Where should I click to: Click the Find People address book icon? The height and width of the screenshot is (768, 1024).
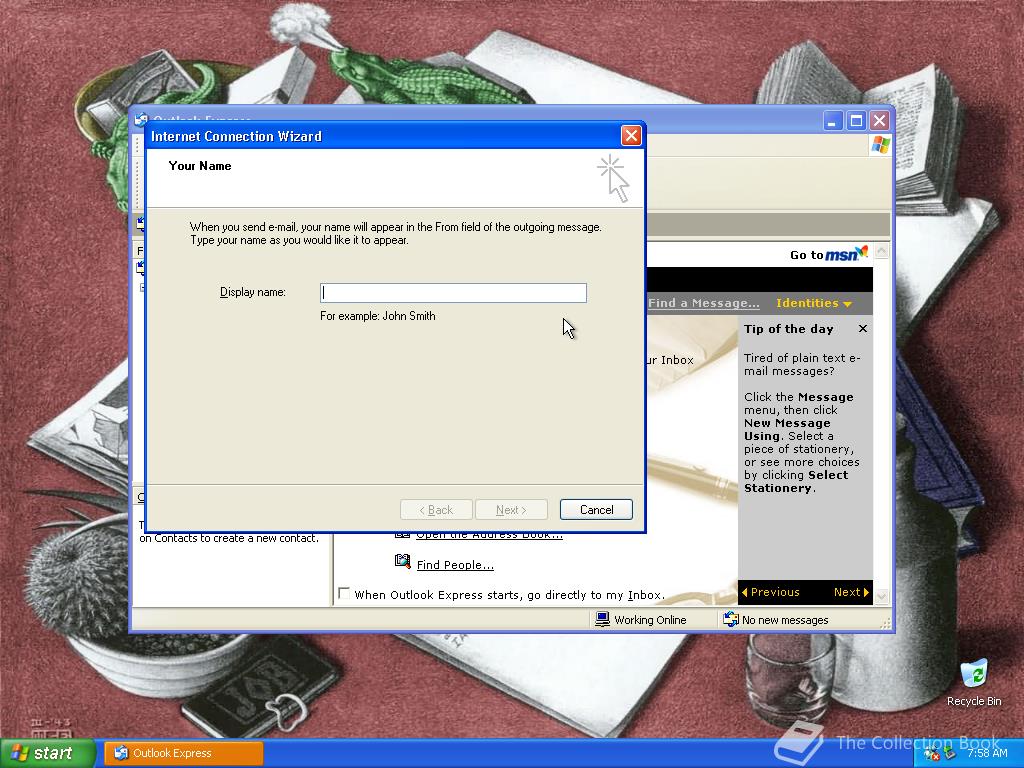point(402,562)
